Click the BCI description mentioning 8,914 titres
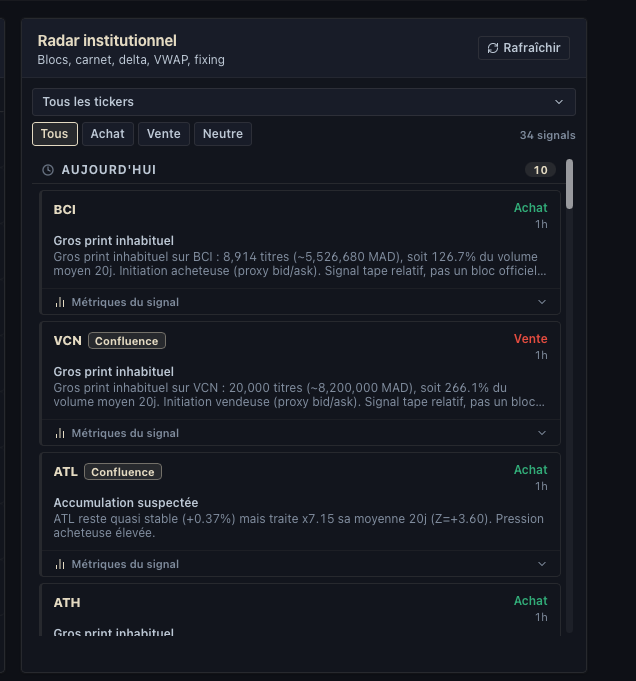Viewport: 636px width, 681px height. (300, 264)
